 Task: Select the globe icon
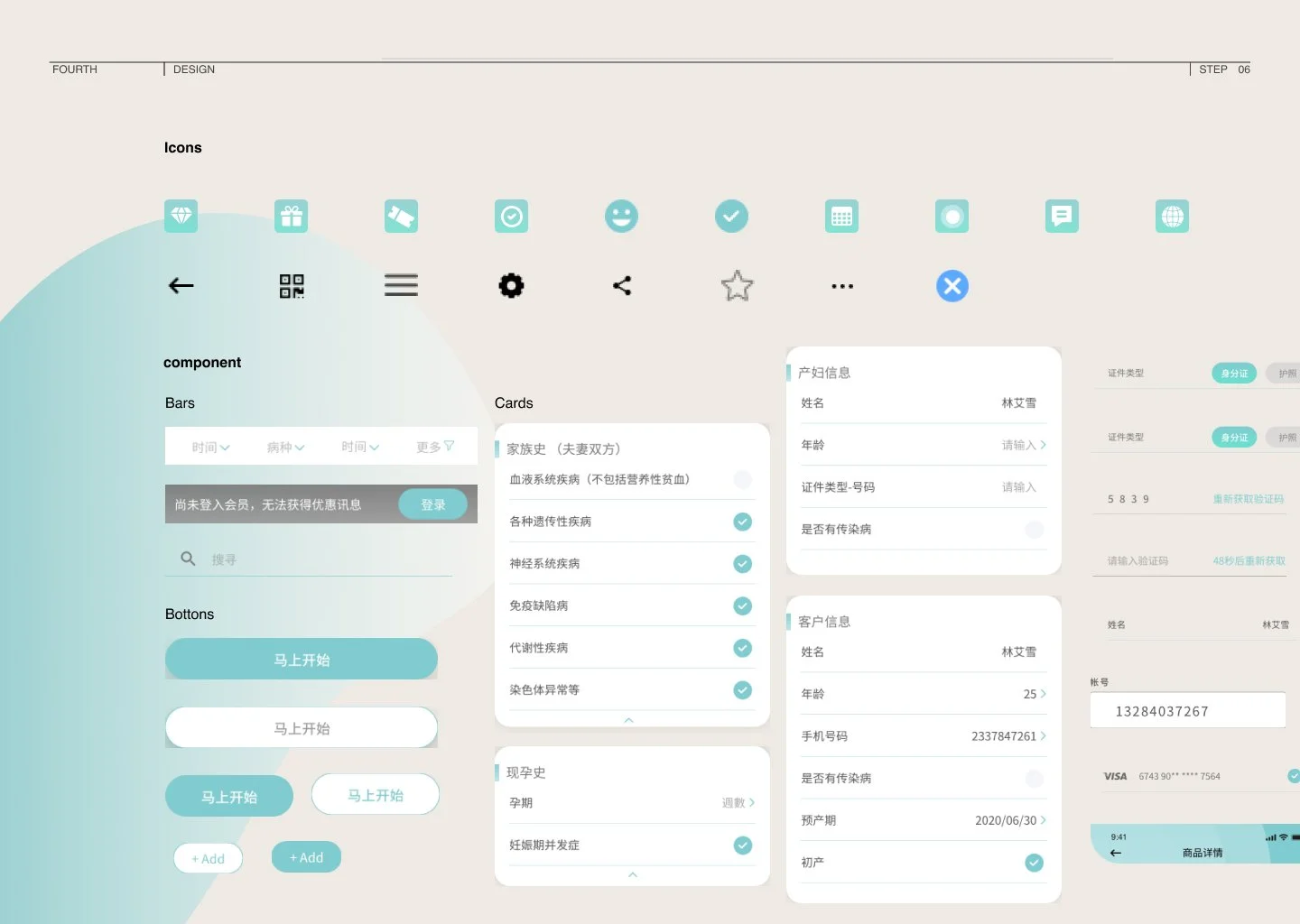(x=1172, y=216)
